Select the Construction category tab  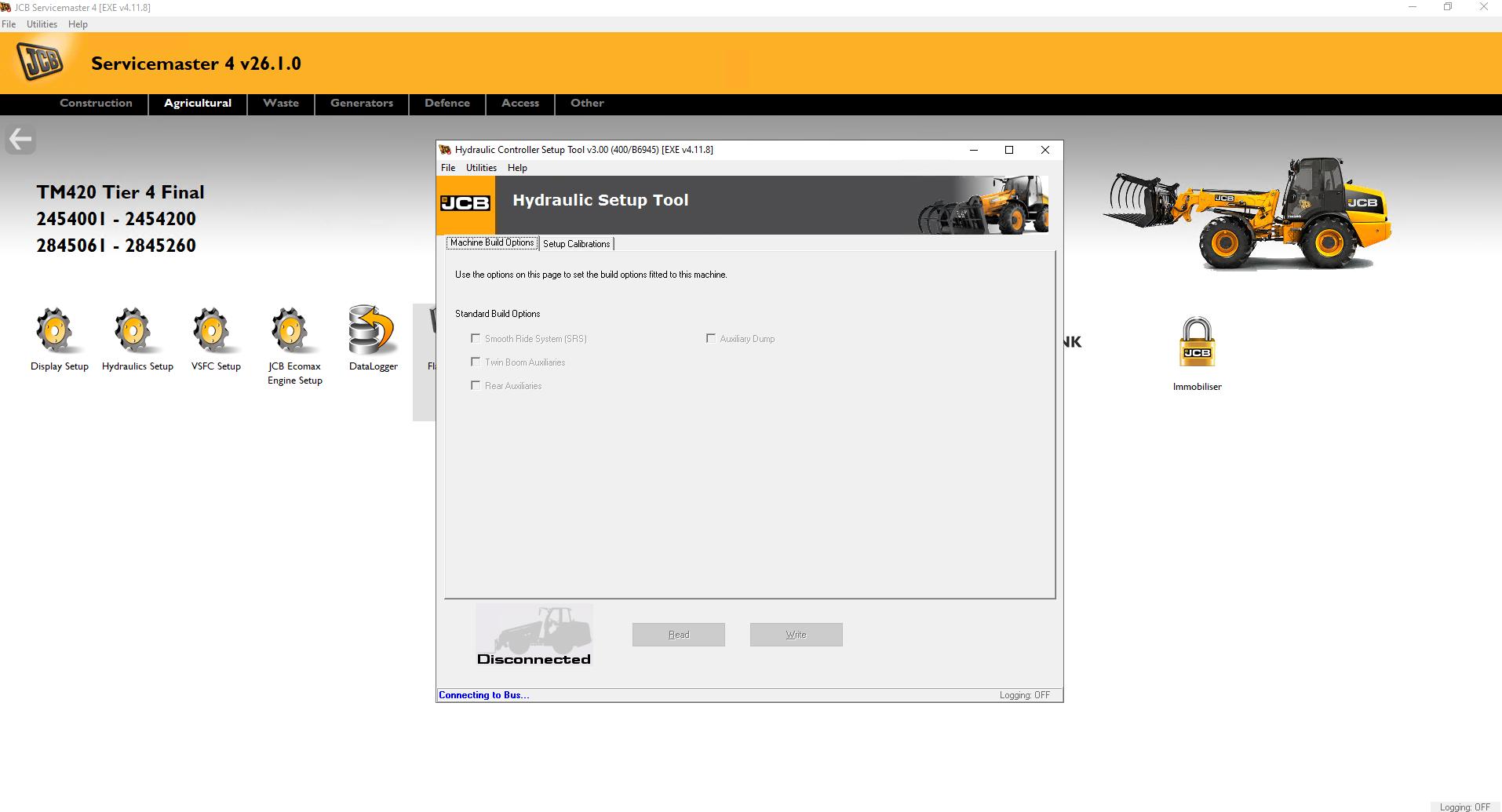point(96,103)
